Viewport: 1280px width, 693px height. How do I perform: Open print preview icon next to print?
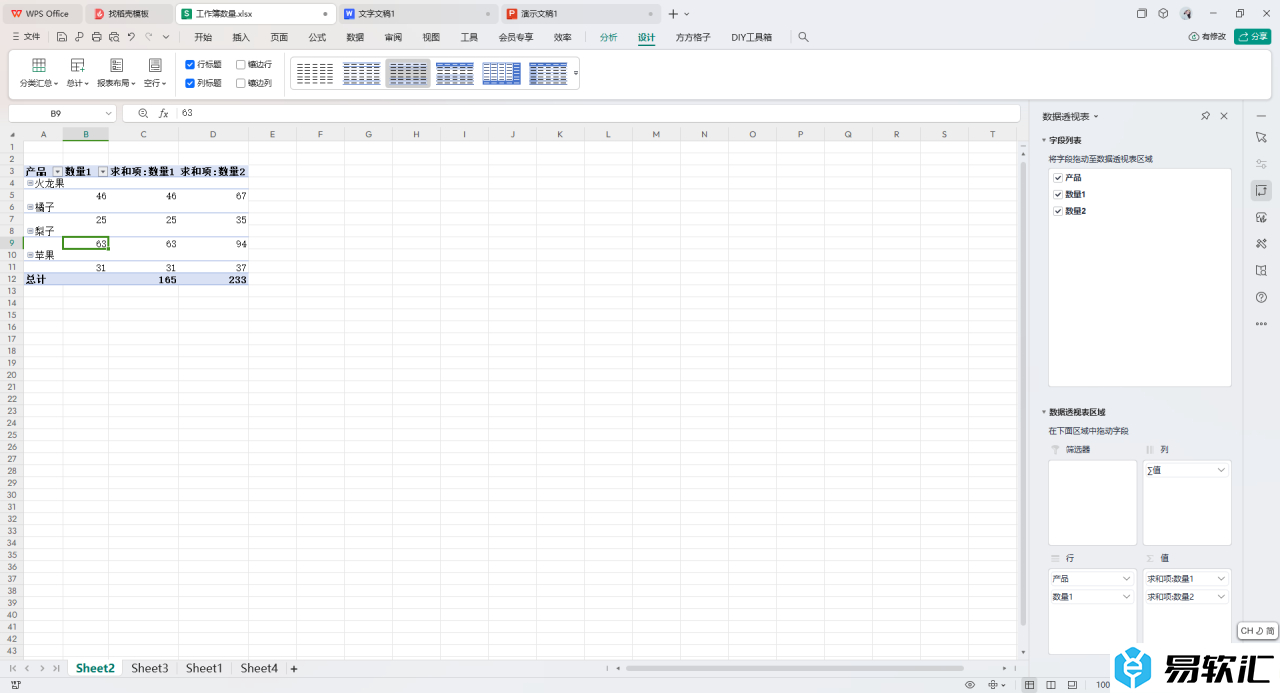click(x=113, y=37)
